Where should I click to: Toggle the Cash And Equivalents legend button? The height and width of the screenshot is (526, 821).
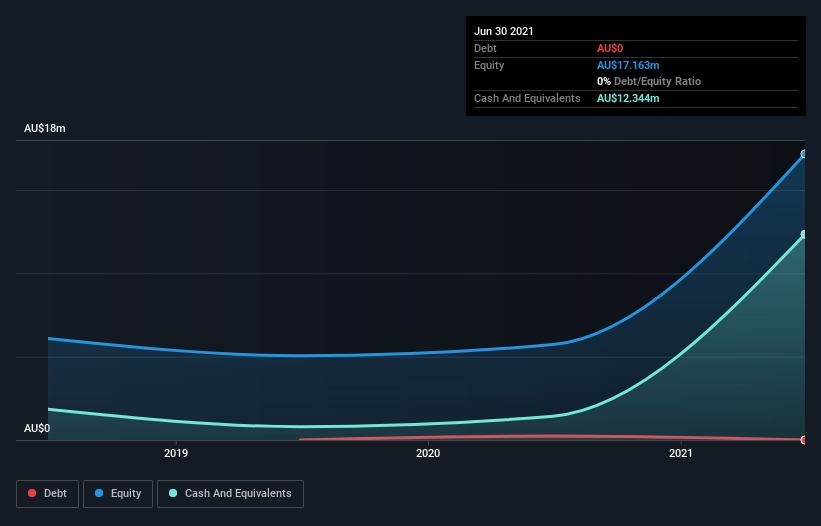coord(230,494)
